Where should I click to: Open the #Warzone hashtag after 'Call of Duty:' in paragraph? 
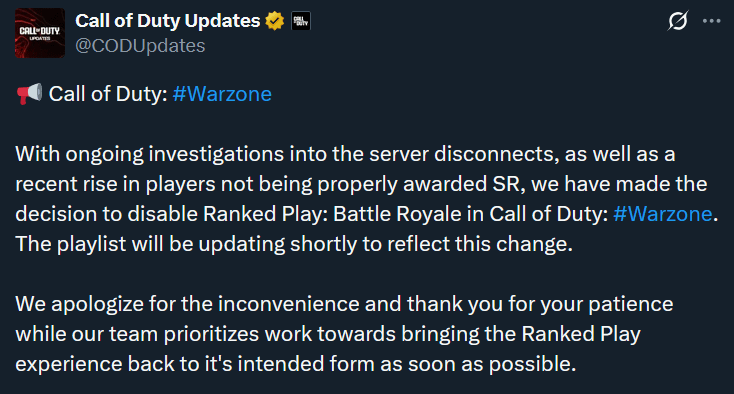click(662, 214)
